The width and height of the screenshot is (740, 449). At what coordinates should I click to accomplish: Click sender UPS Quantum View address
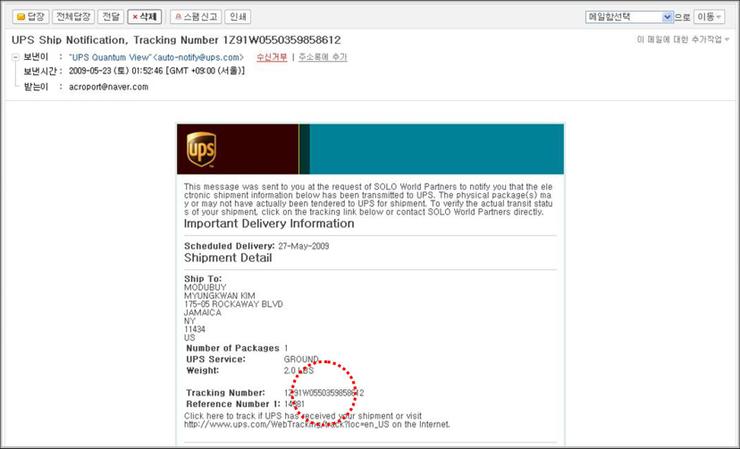(156, 57)
